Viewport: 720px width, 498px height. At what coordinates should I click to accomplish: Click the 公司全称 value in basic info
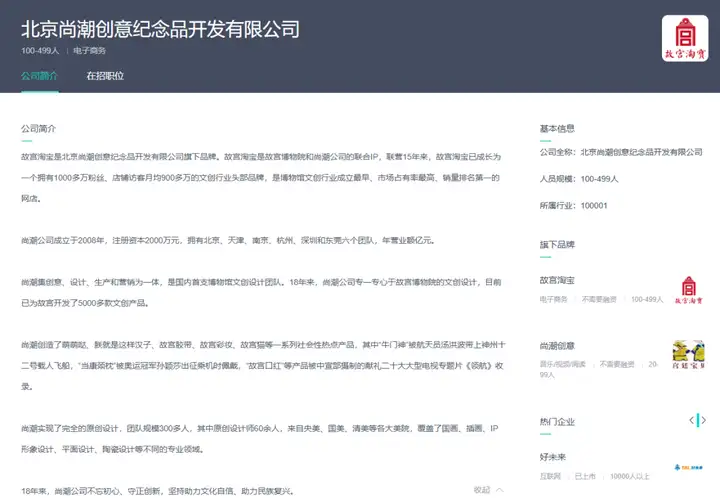[641, 152]
